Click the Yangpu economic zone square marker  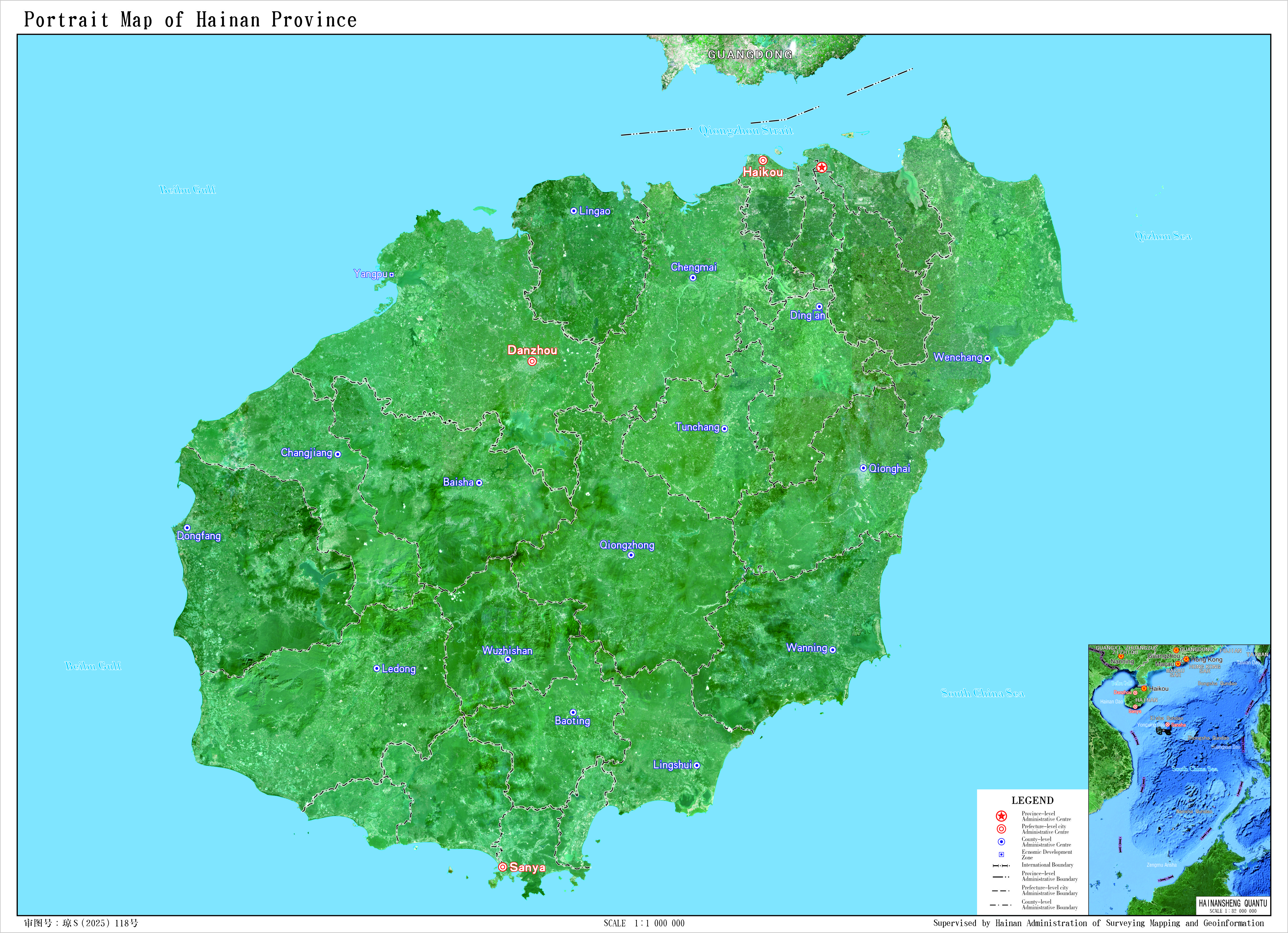coord(391,274)
